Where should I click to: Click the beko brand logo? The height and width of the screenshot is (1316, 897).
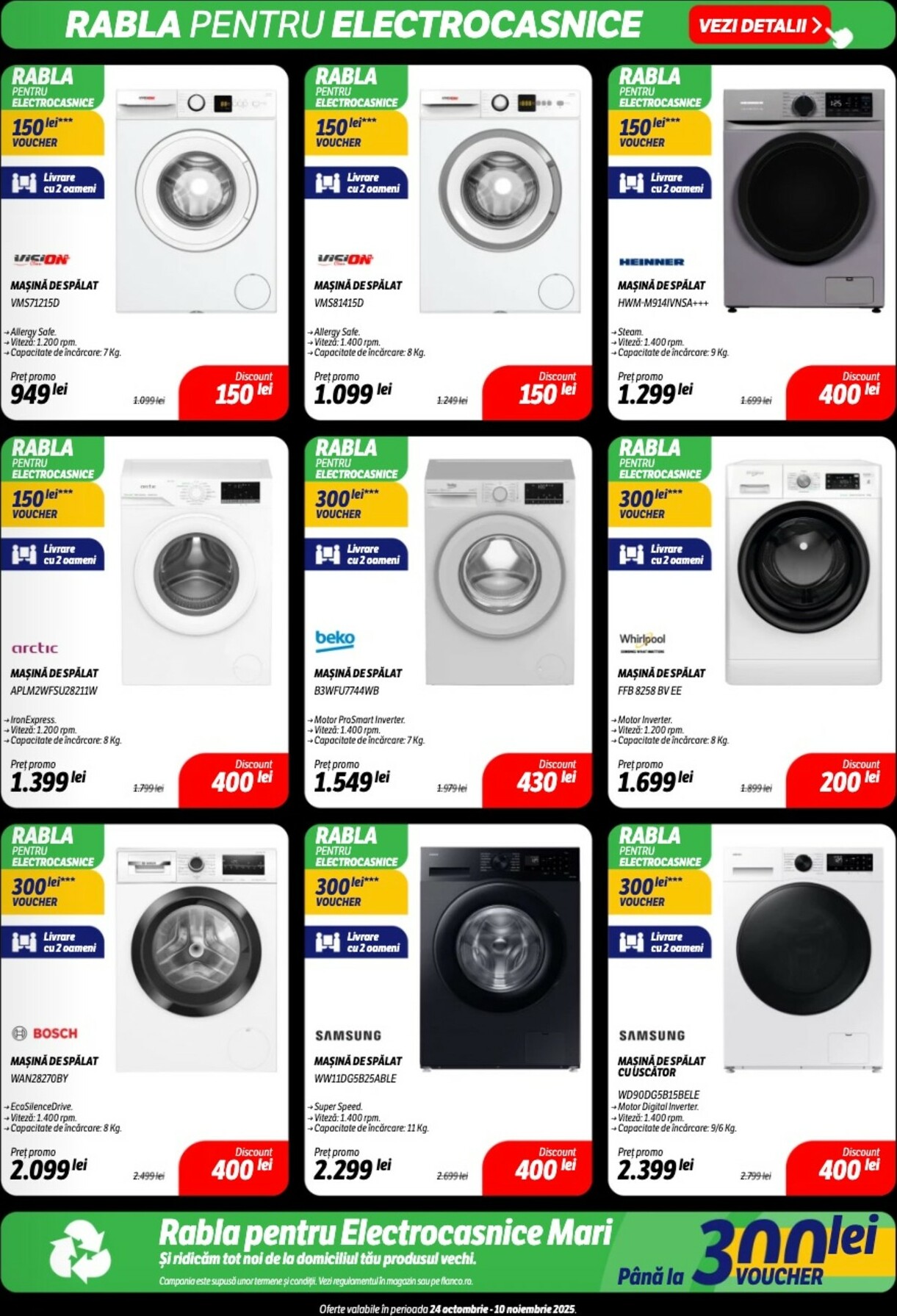pyautogui.click(x=335, y=639)
